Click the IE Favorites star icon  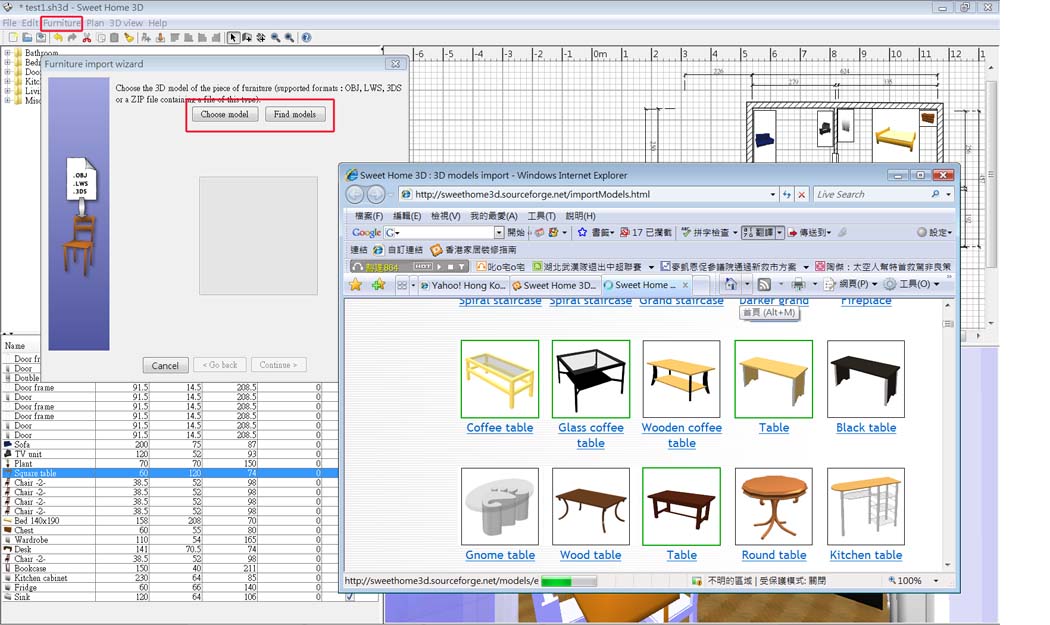(356, 285)
